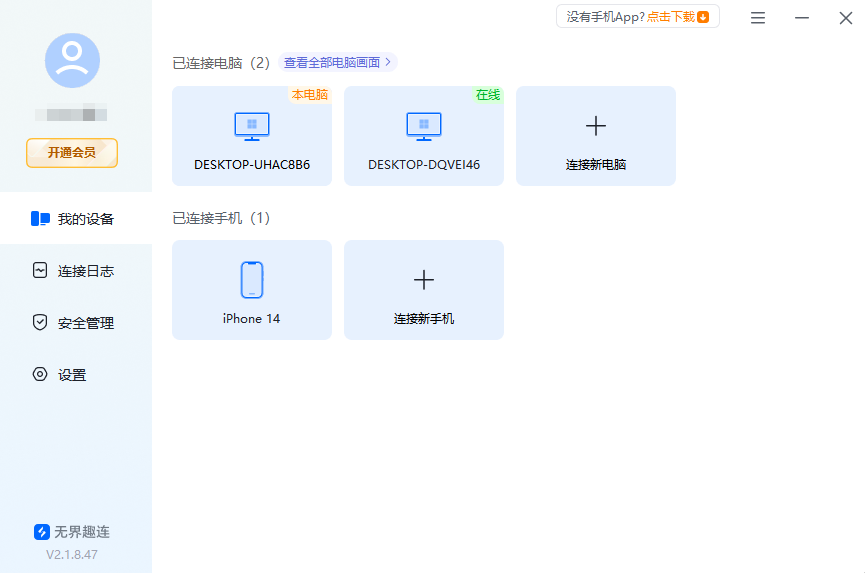Click the 连接新电脑 label
The height and width of the screenshot is (573, 865).
596,164
